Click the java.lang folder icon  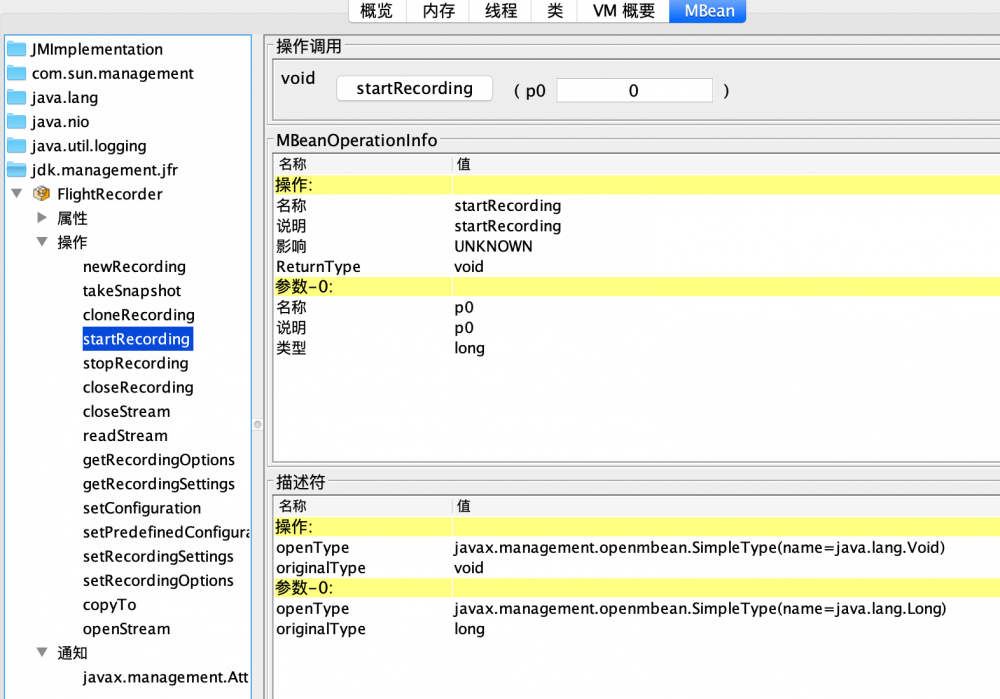(17, 97)
